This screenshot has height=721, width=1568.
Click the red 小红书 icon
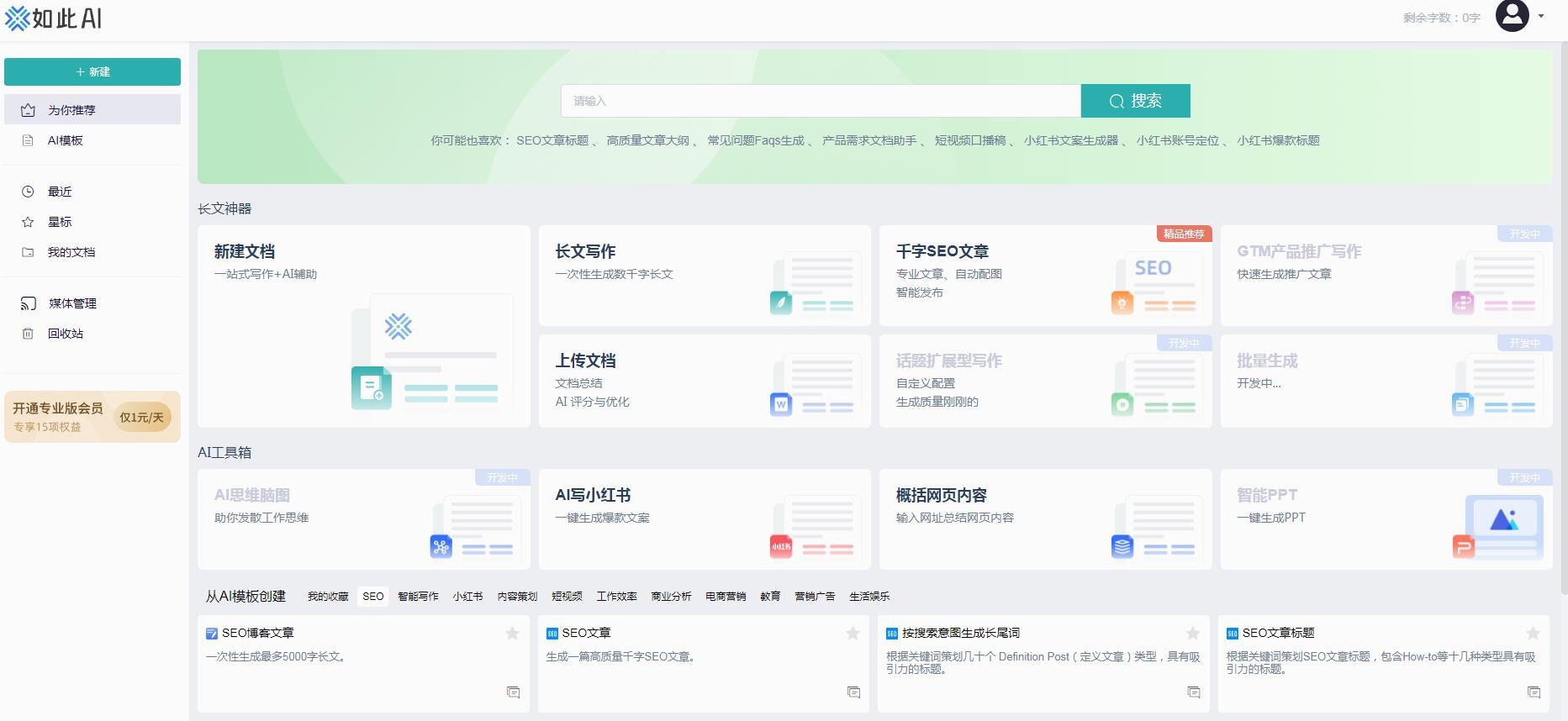pos(781,546)
